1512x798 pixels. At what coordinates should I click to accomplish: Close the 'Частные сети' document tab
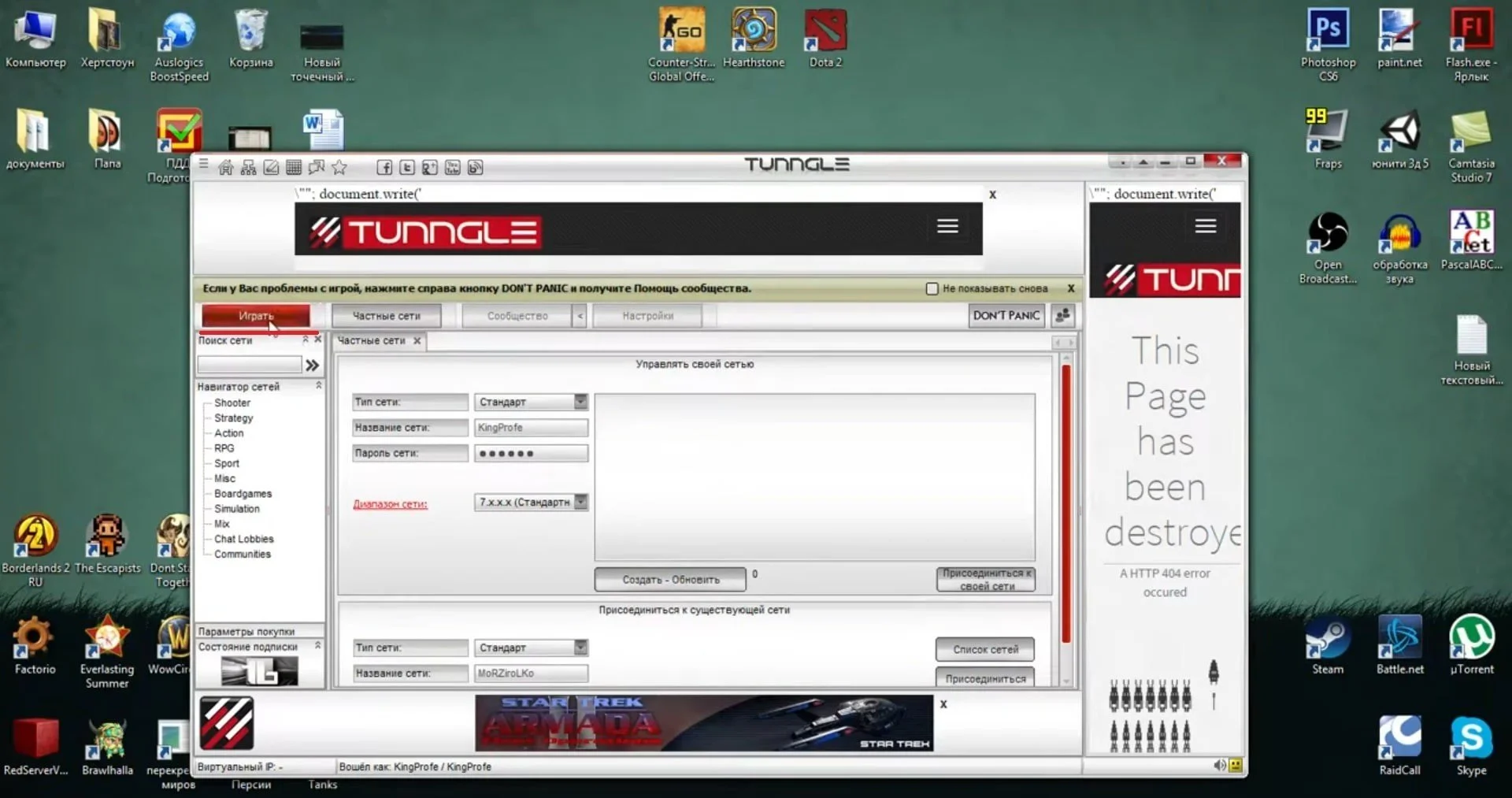[x=417, y=341]
